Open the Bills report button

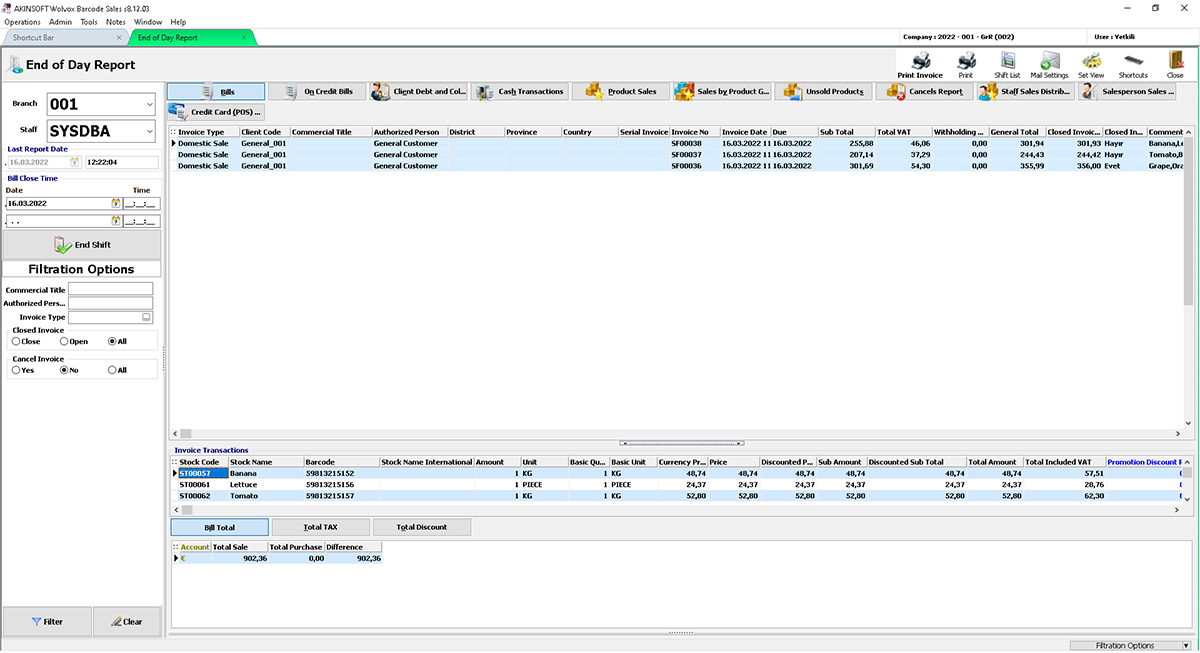tap(216, 91)
